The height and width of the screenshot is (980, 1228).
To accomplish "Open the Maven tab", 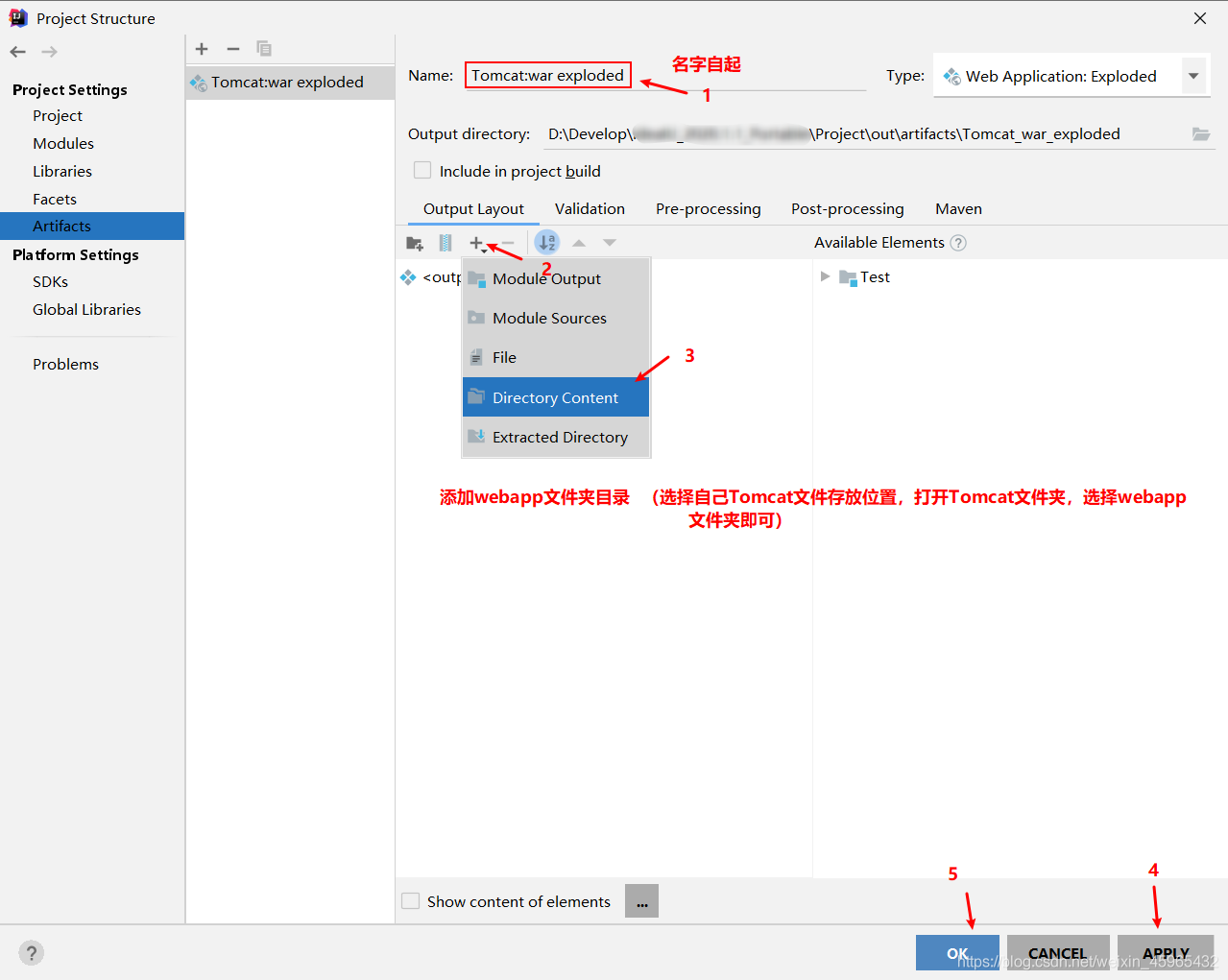I will 957,208.
